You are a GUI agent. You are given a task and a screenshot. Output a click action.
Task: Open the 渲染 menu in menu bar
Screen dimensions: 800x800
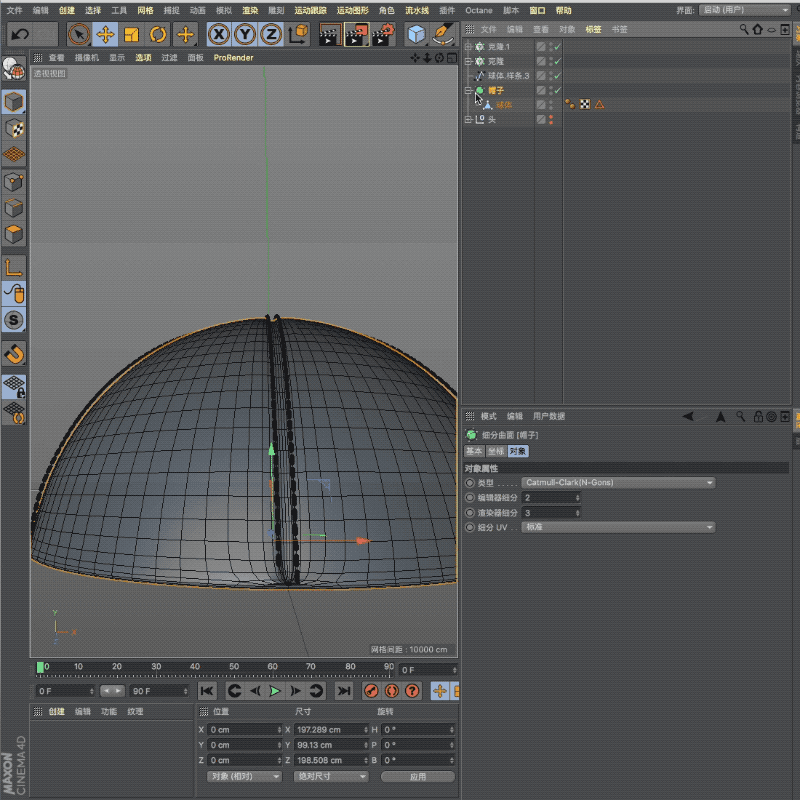250,10
